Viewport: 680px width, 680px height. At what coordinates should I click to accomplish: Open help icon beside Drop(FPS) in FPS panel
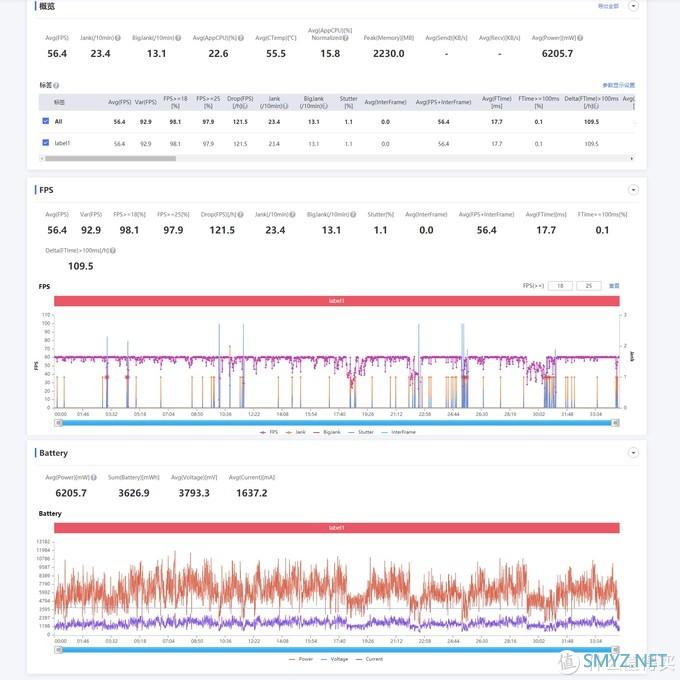(x=241, y=215)
